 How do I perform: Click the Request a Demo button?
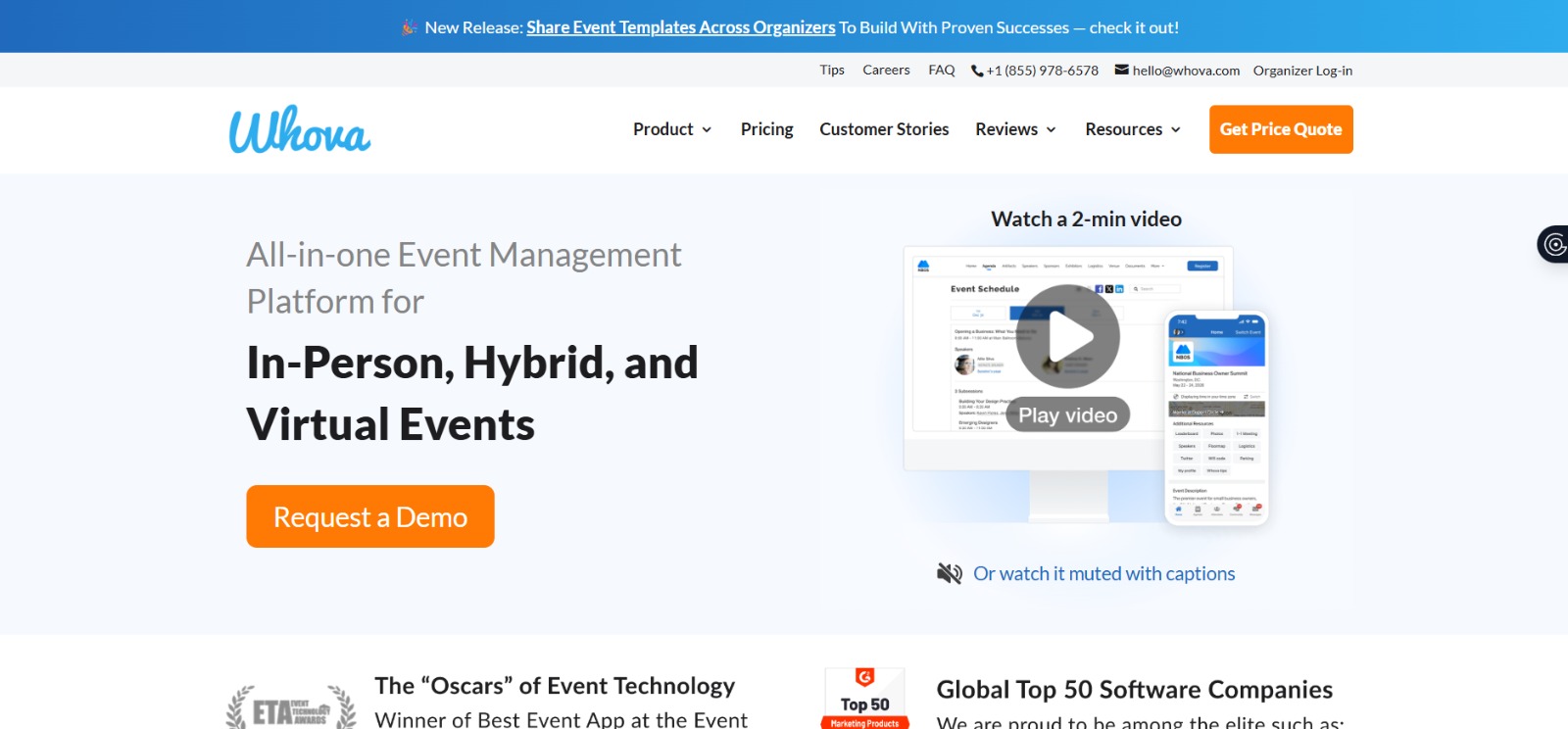(370, 516)
